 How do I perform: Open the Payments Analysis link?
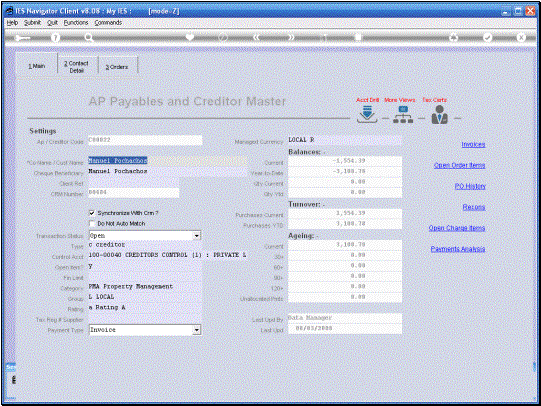458,249
